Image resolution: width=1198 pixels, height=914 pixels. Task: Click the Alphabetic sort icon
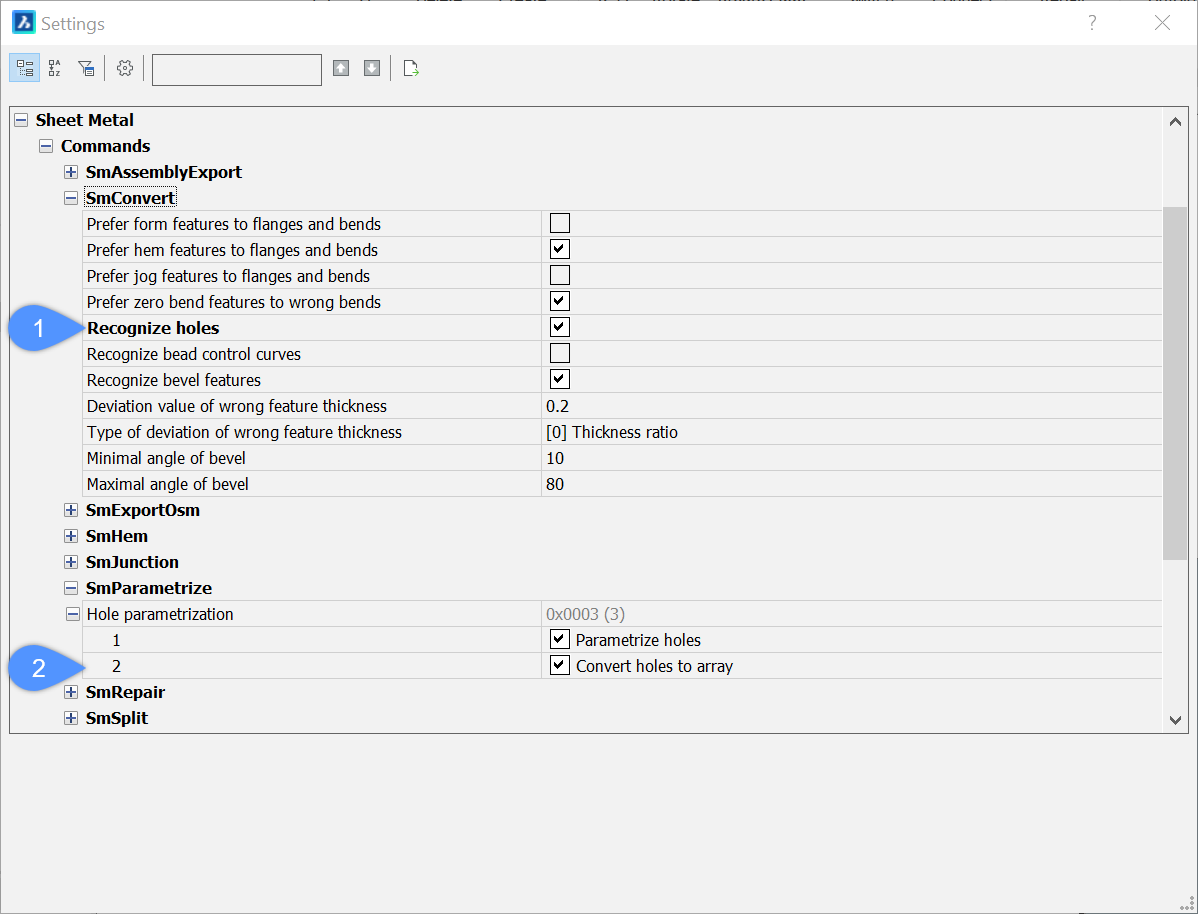click(x=55, y=68)
